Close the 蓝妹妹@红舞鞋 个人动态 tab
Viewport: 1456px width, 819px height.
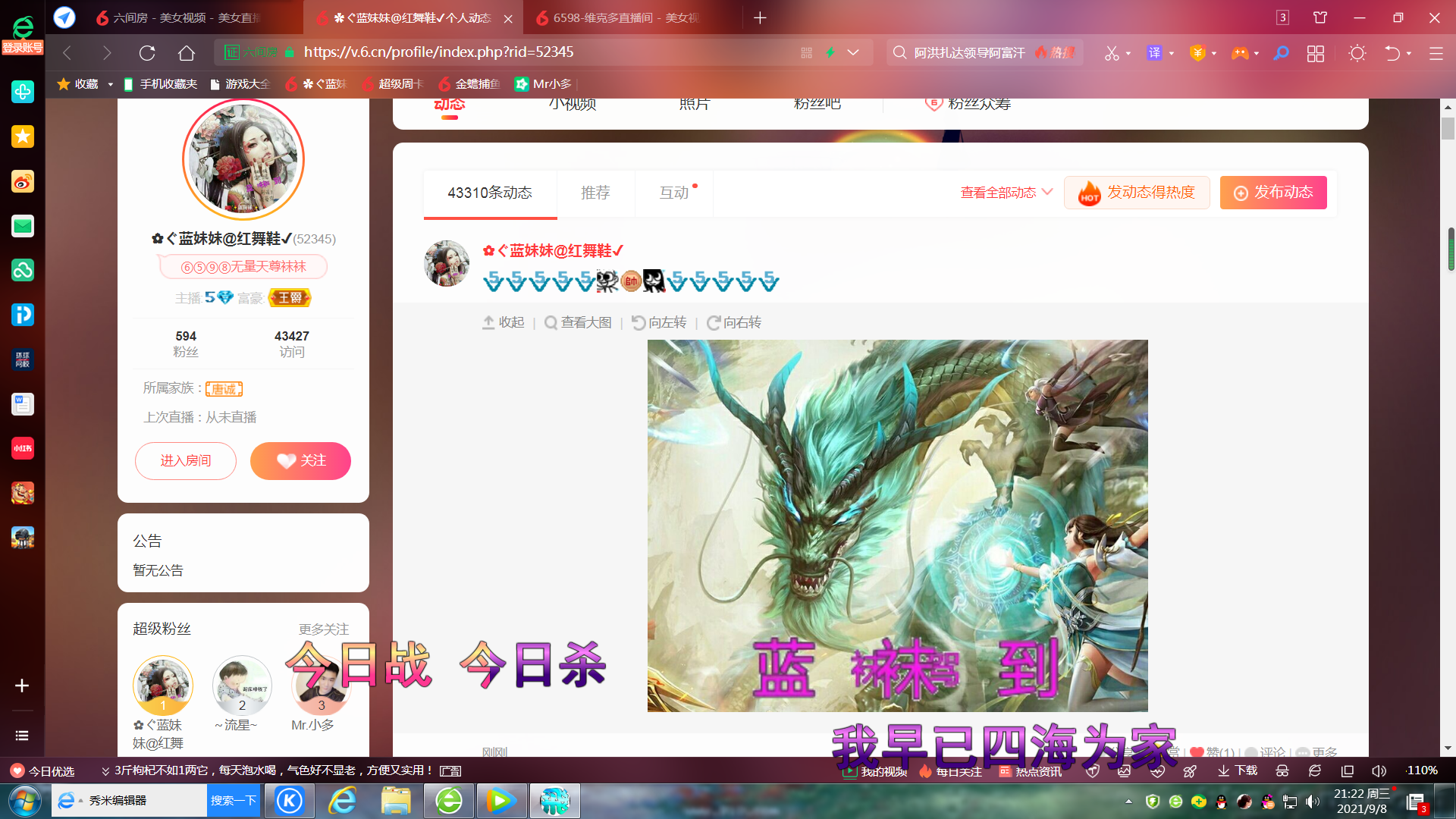508,18
